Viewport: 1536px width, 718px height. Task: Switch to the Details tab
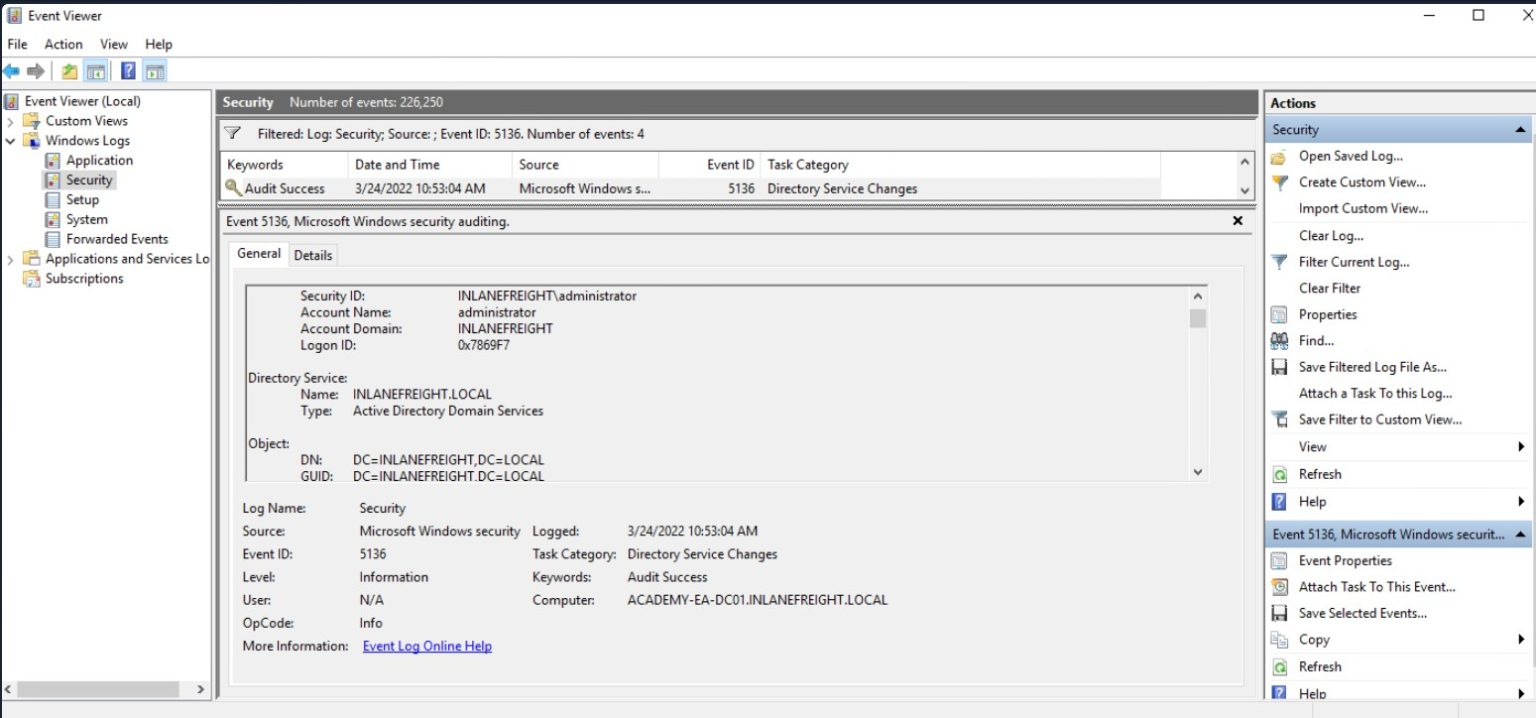point(312,255)
